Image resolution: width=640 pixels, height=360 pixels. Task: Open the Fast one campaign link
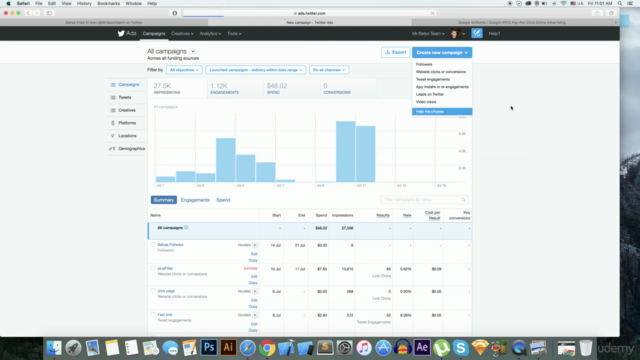pos(165,315)
